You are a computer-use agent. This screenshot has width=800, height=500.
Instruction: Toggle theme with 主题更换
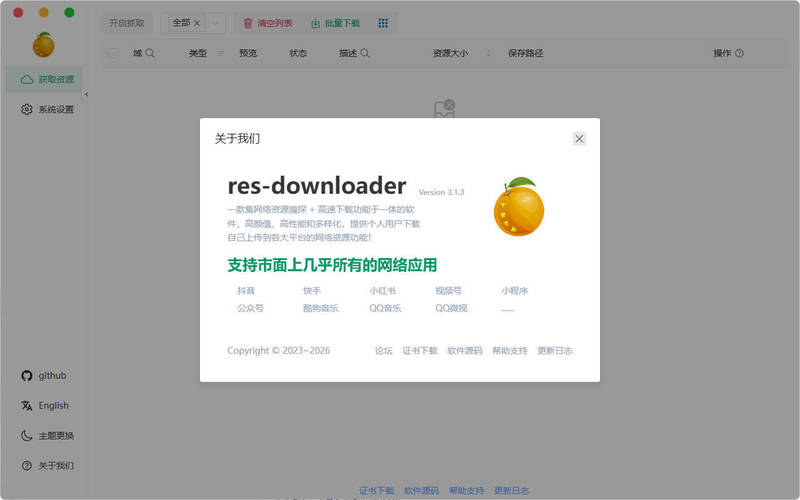pyautogui.click(x=48, y=435)
